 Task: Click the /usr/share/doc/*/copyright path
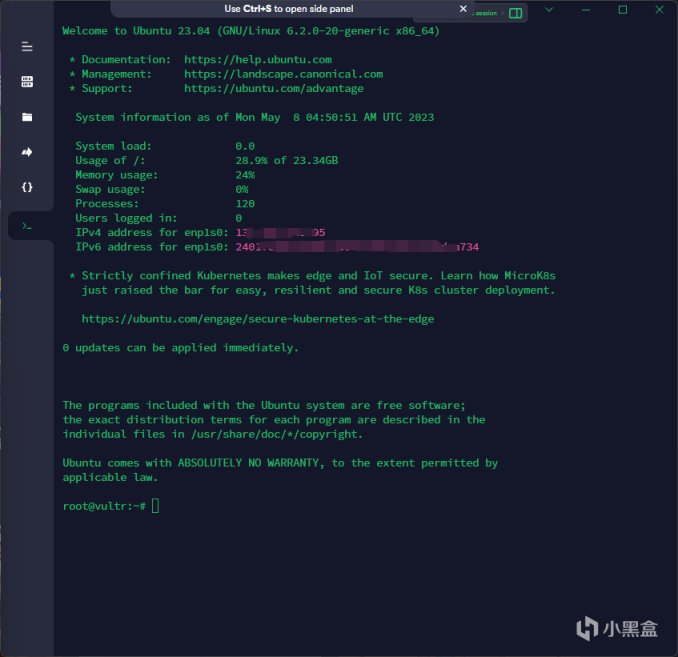point(275,434)
